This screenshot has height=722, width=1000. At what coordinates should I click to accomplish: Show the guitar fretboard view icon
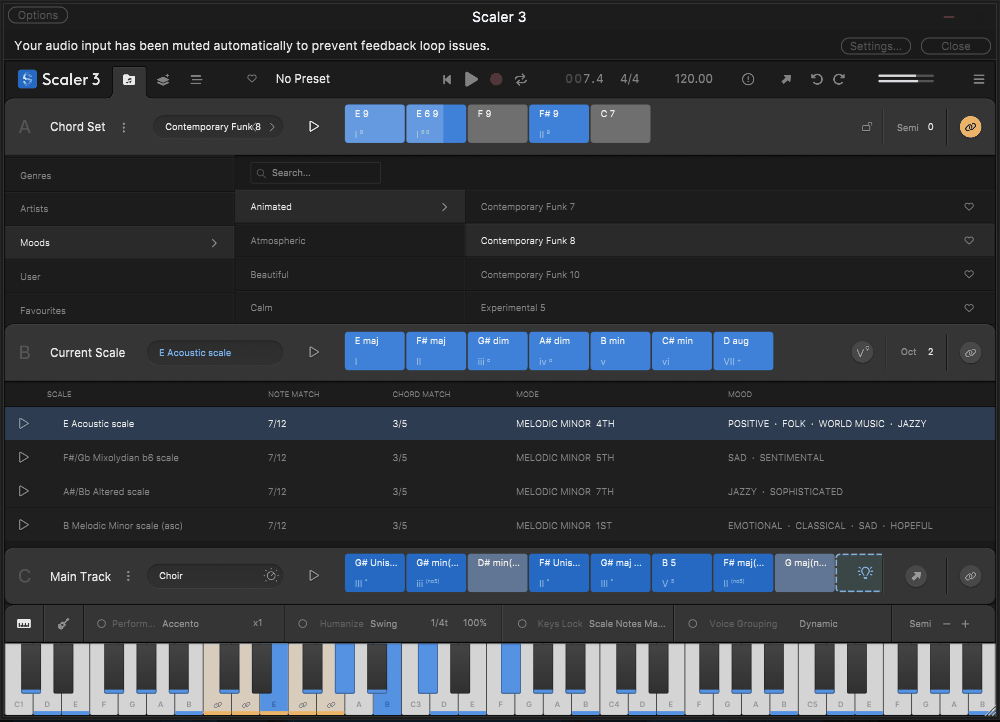(63, 624)
